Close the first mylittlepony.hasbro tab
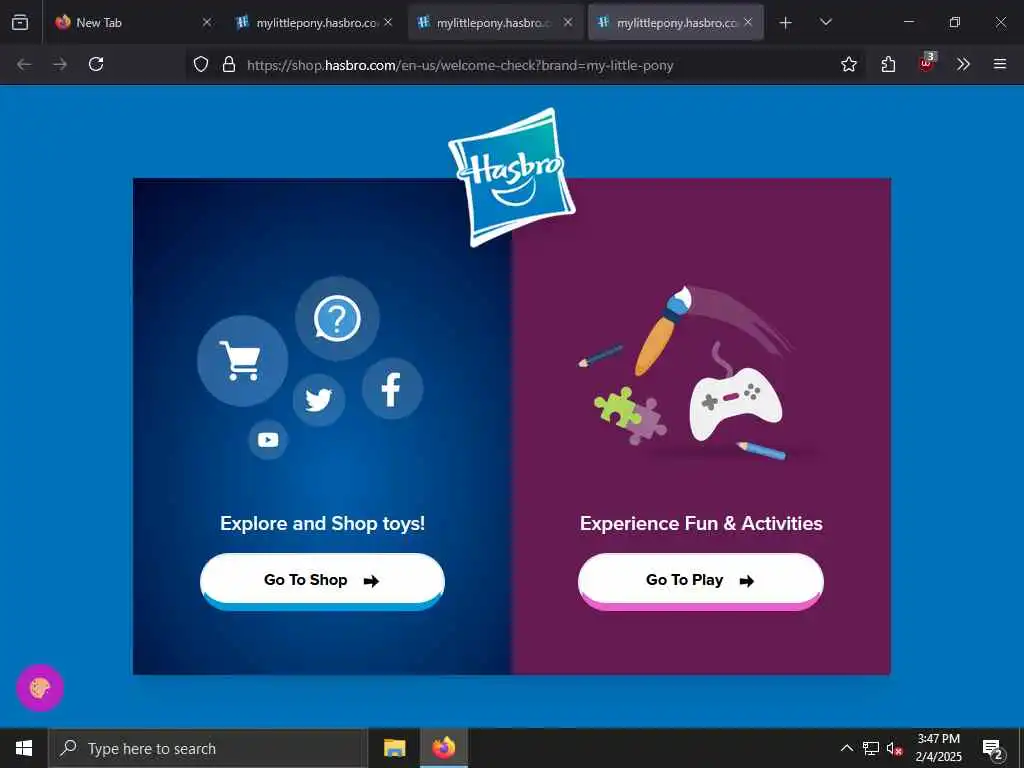Image resolution: width=1024 pixels, height=768 pixels. [x=388, y=22]
